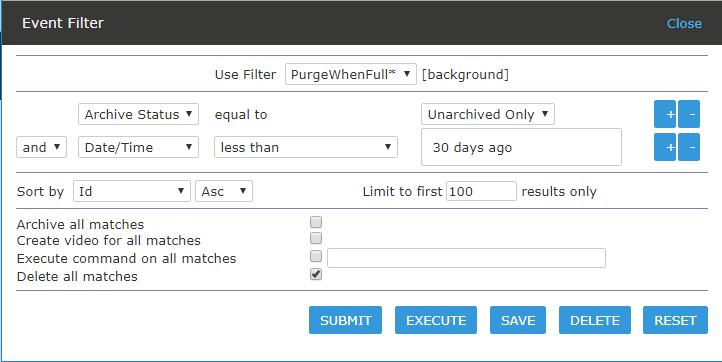Tick Create video for all matches
722x362 pixels.
(316, 238)
